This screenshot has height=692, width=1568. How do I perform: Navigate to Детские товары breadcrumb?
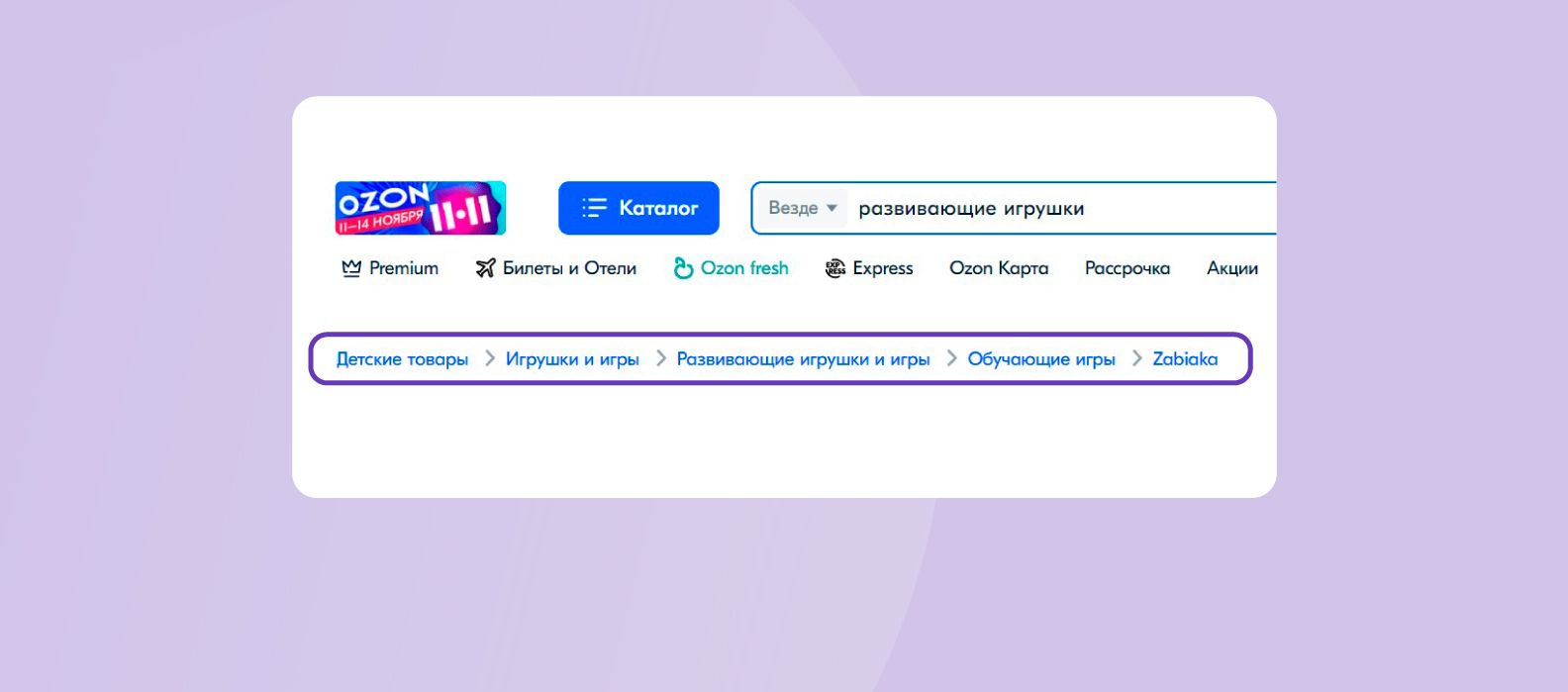[402, 359]
